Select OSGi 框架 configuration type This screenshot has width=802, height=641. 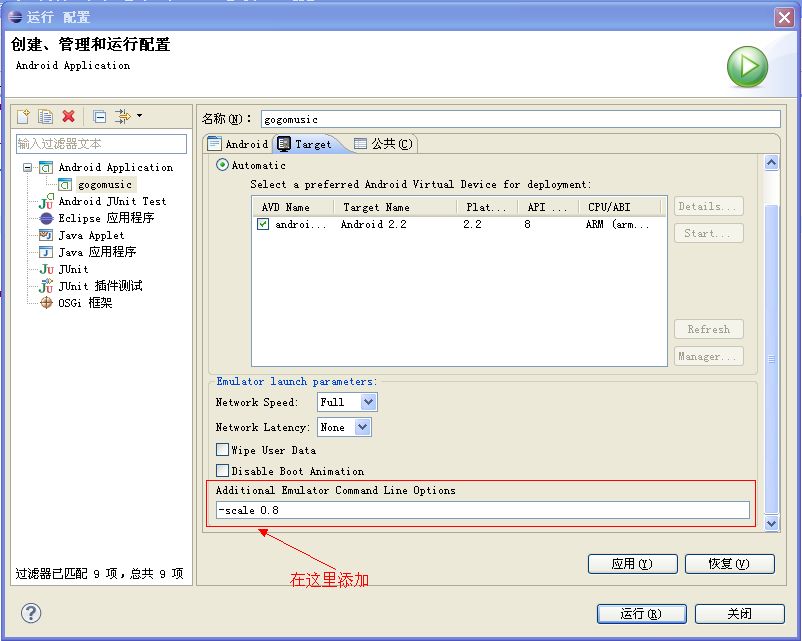[85, 303]
